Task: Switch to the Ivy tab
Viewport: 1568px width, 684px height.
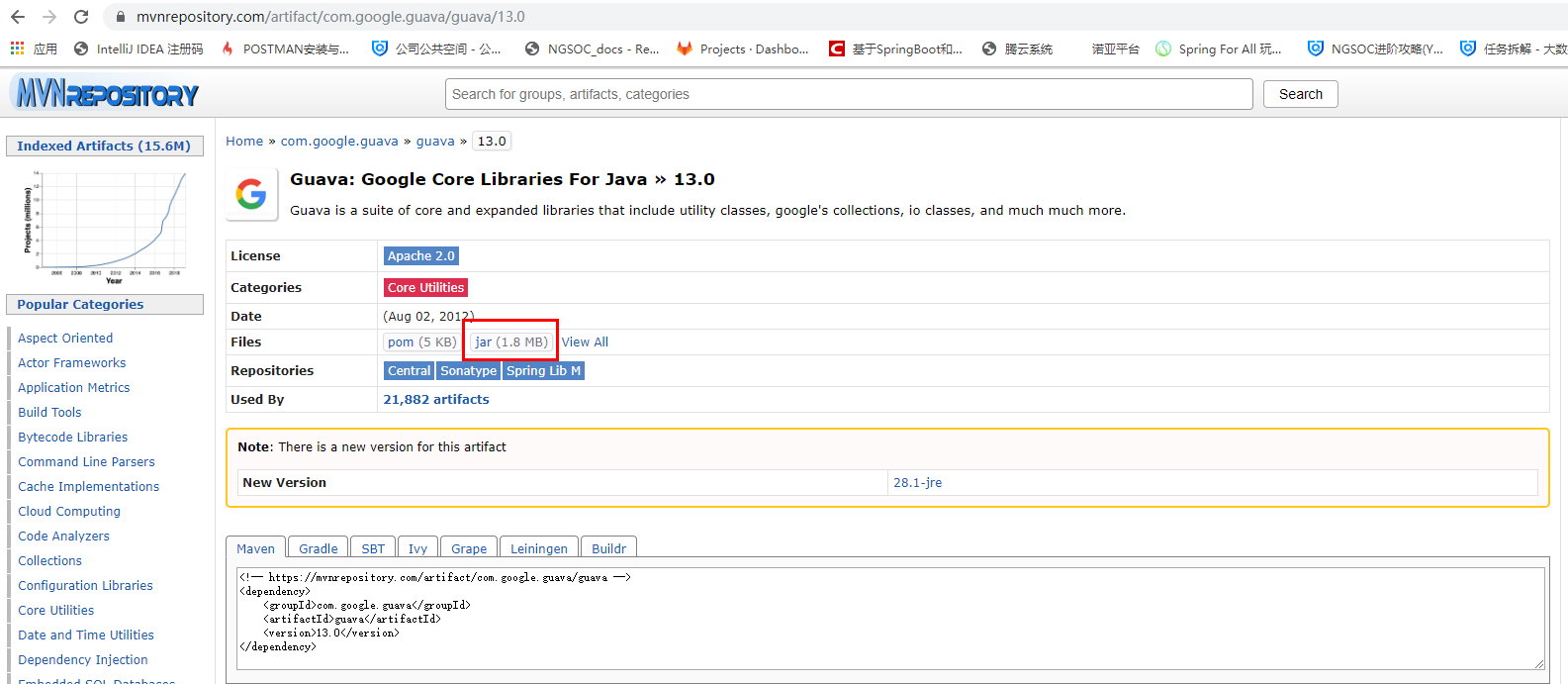Action: pyautogui.click(x=418, y=548)
